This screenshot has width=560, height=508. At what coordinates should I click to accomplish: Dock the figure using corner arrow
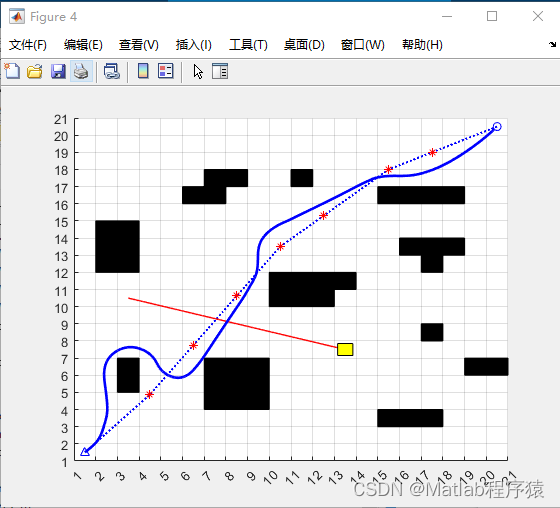click(x=552, y=44)
